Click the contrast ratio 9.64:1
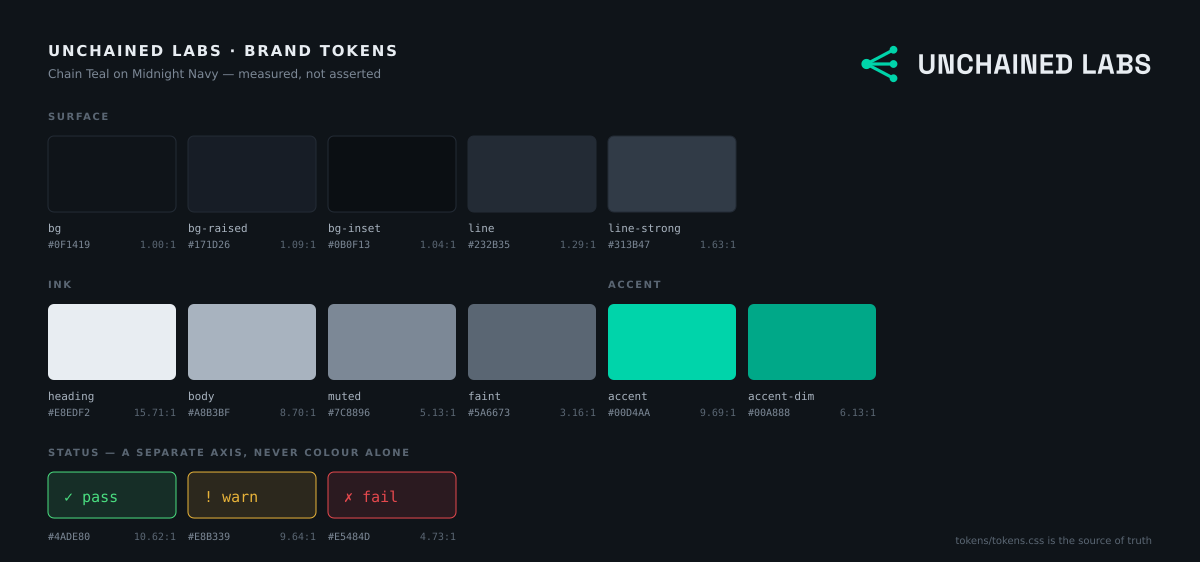 coord(298,537)
